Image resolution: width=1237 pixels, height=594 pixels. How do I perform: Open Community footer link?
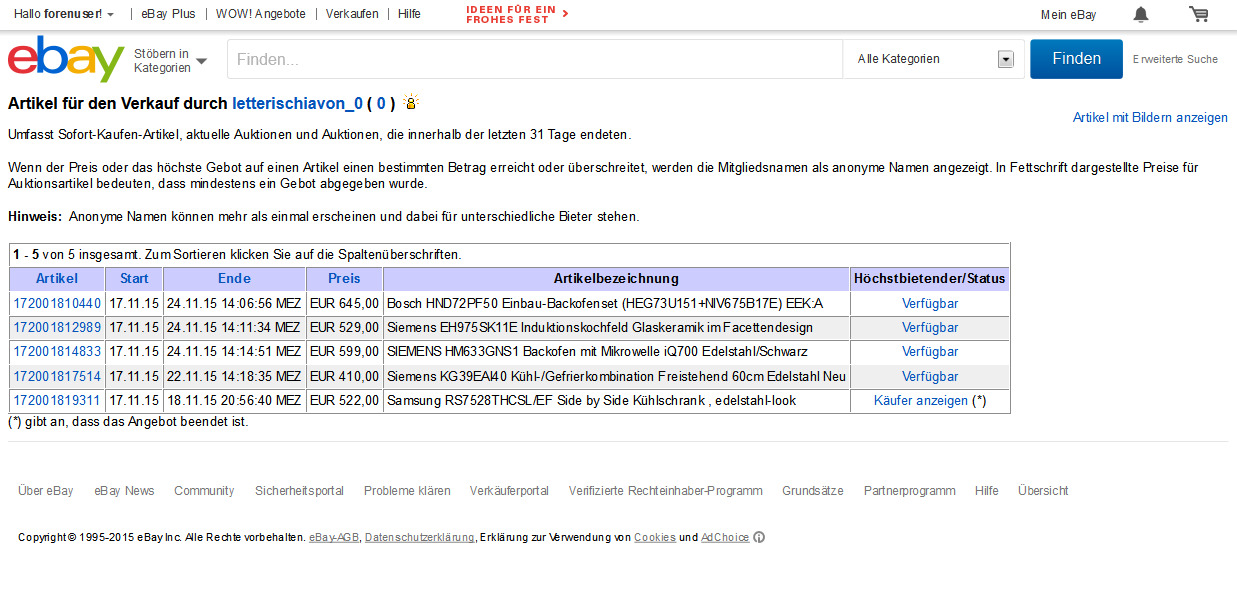point(204,491)
